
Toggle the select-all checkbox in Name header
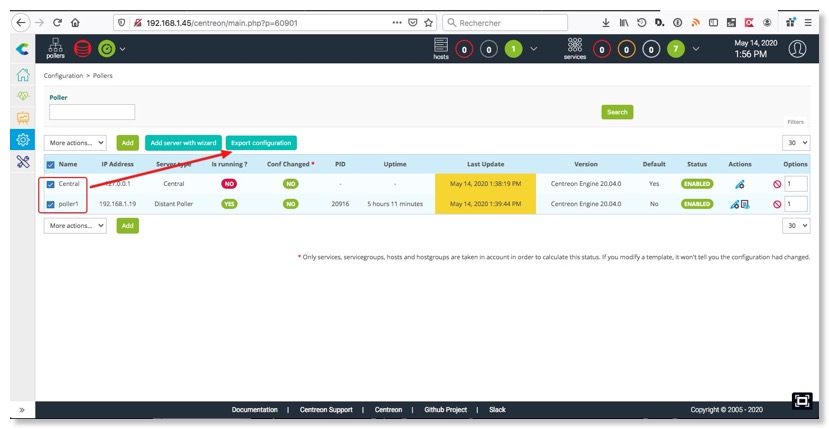click(51, 164)
